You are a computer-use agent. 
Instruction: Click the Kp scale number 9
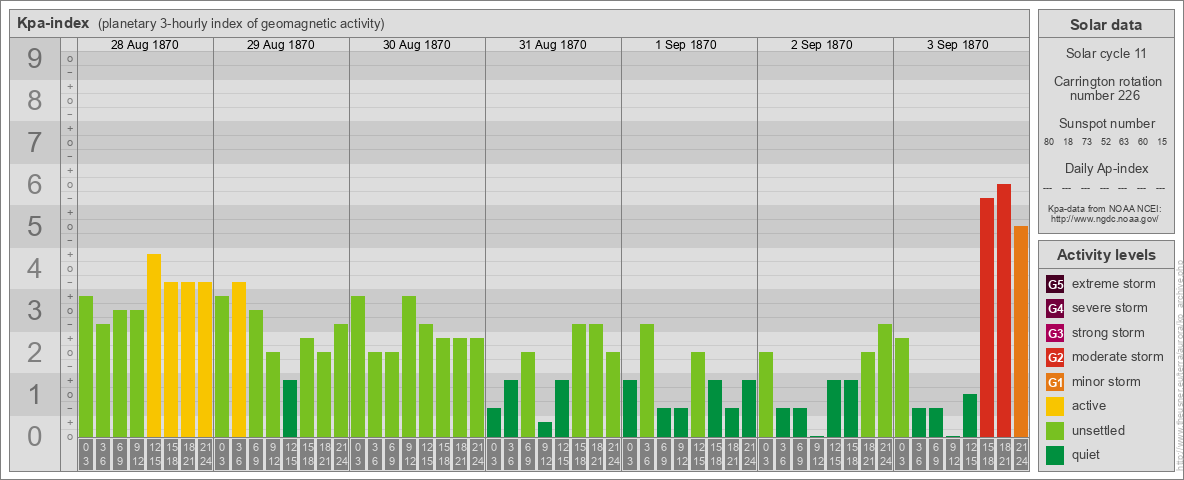(x=35, y=59)
